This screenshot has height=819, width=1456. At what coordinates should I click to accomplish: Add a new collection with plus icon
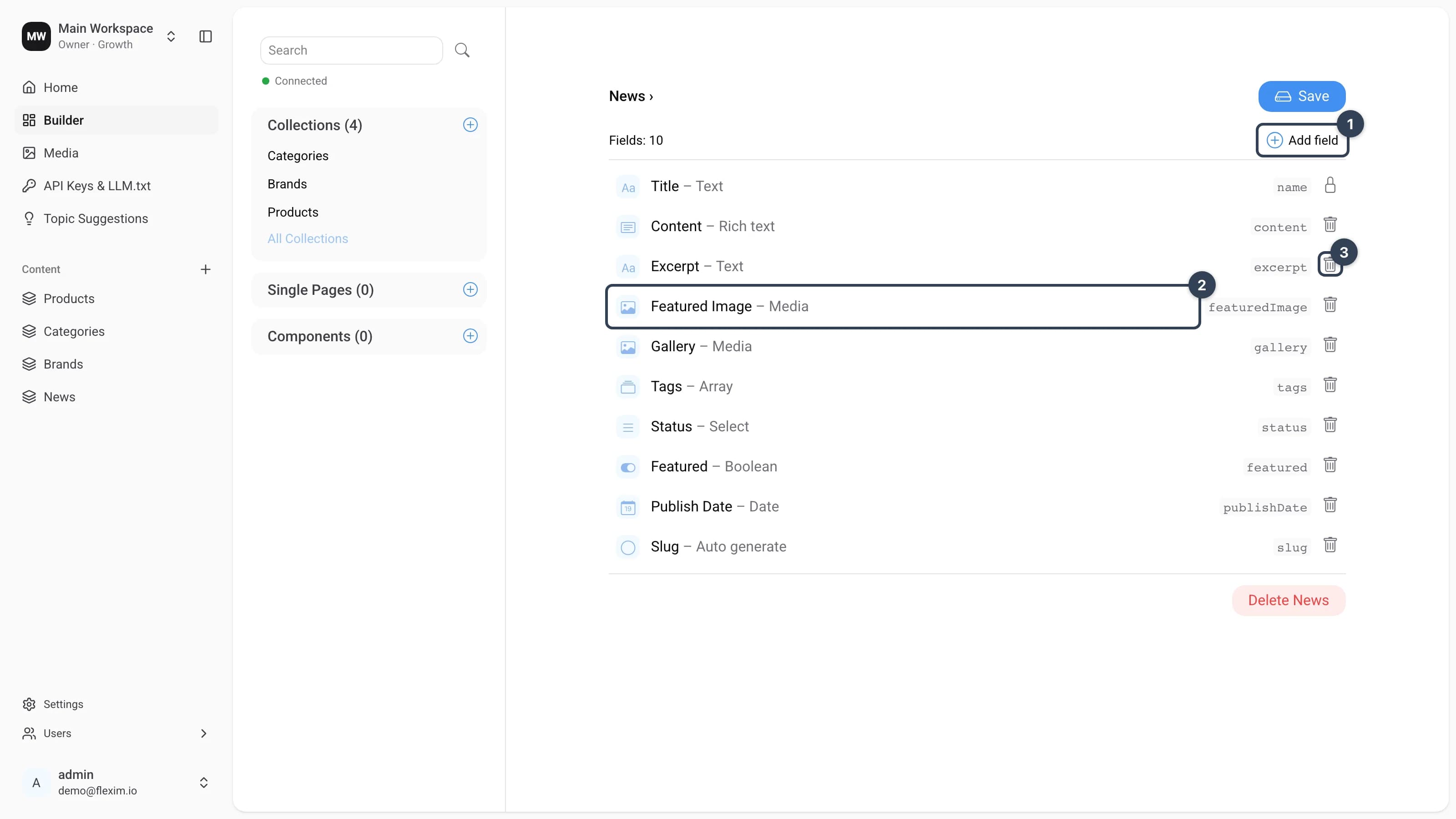470,125
